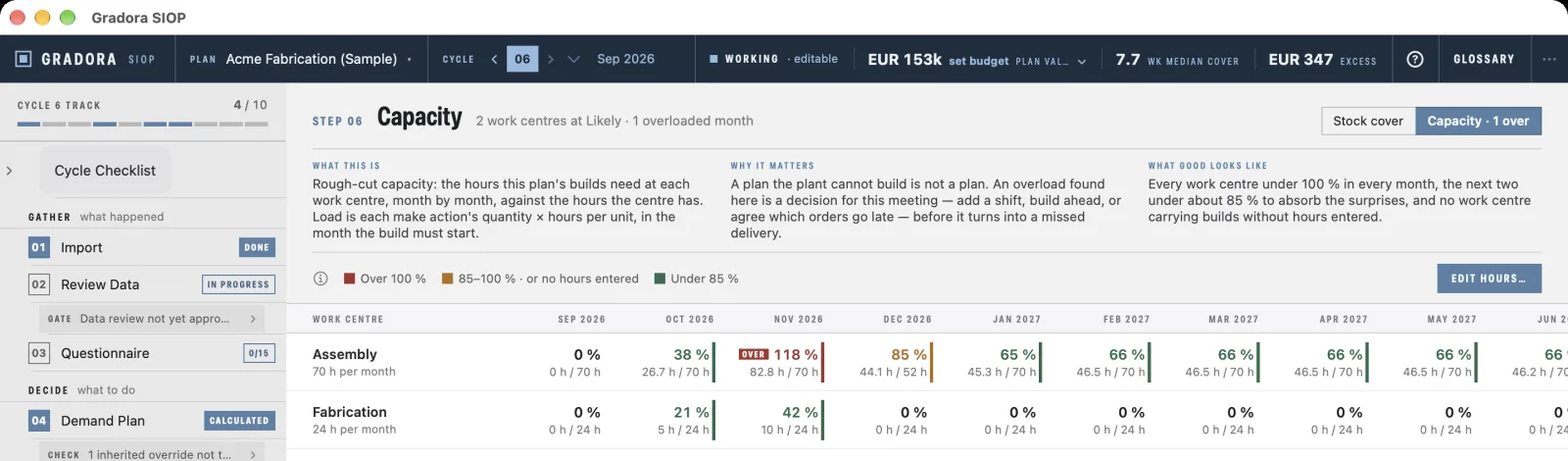Click the info icon beside the legend
This screenshot has height=461, width=1568.
pyautogui.click(x=320, y=279)
